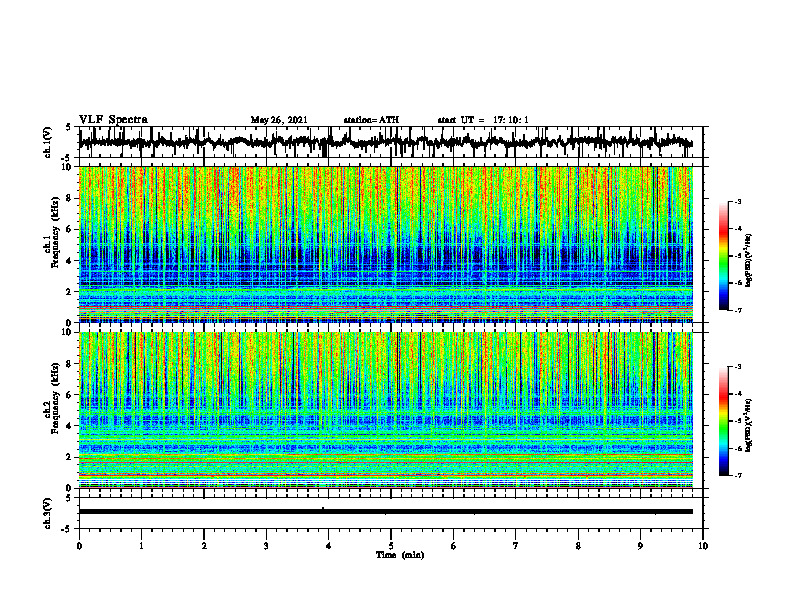Select the ch.2 spectrogram color scale bar
Viewport: 792px width, 612px height.
[723, 421]
